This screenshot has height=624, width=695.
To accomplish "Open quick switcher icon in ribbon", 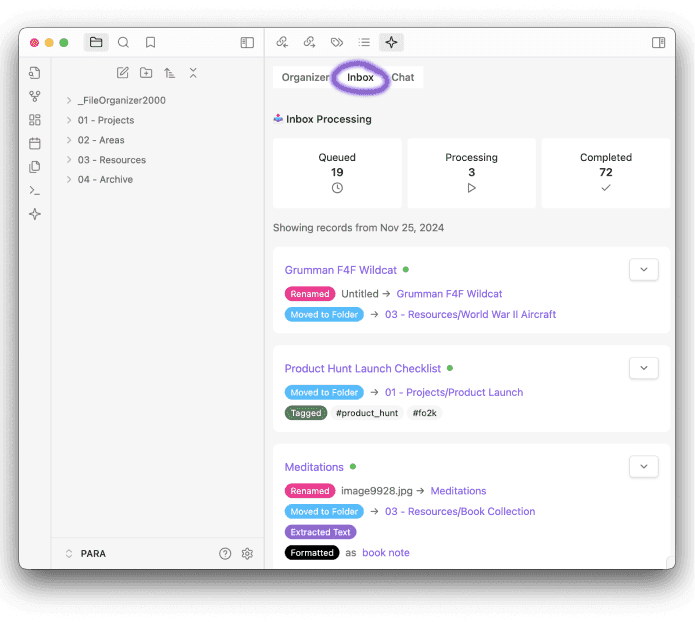I will (35, 73).
